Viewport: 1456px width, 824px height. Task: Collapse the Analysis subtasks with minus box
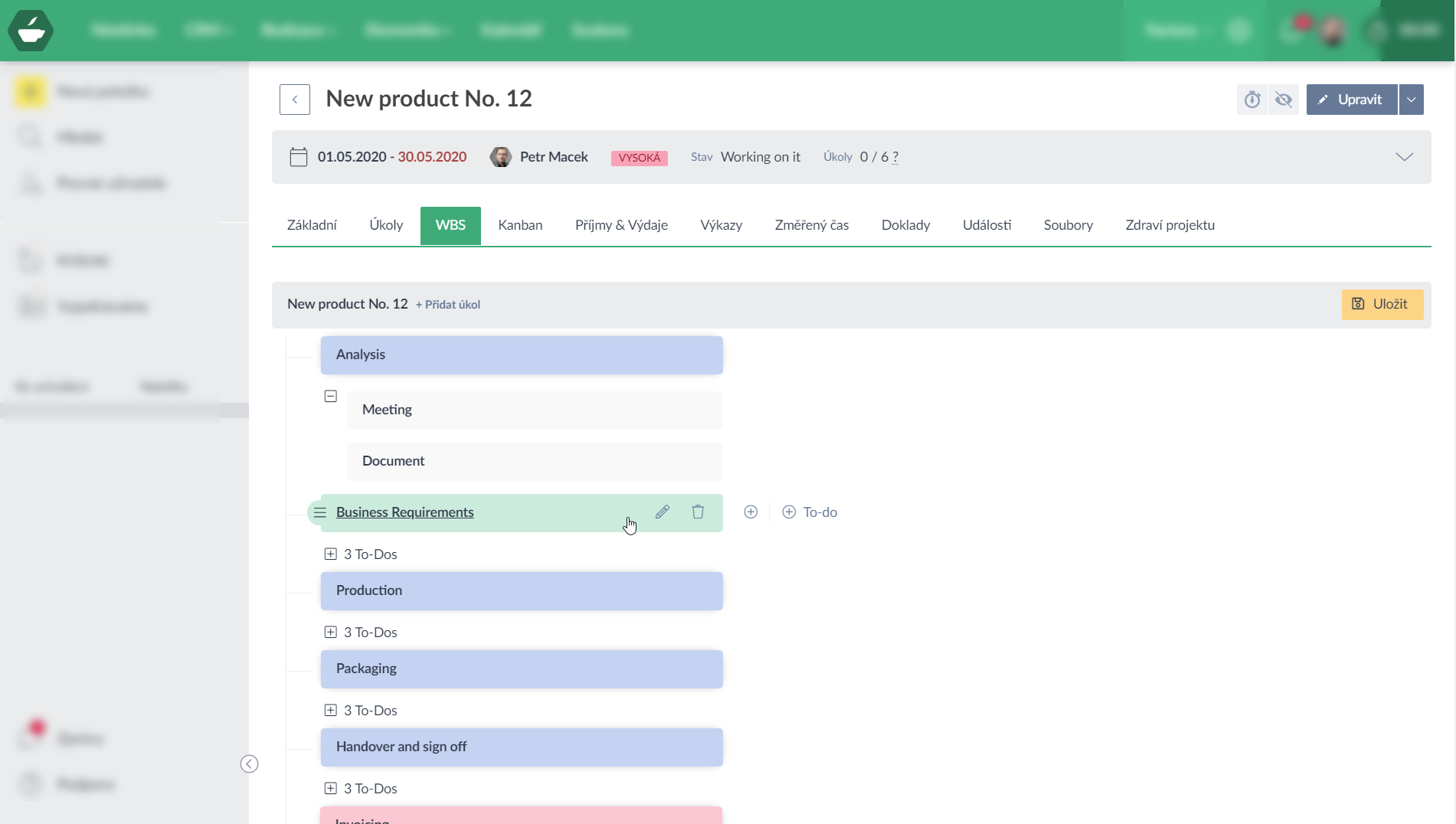pos(331,397)
